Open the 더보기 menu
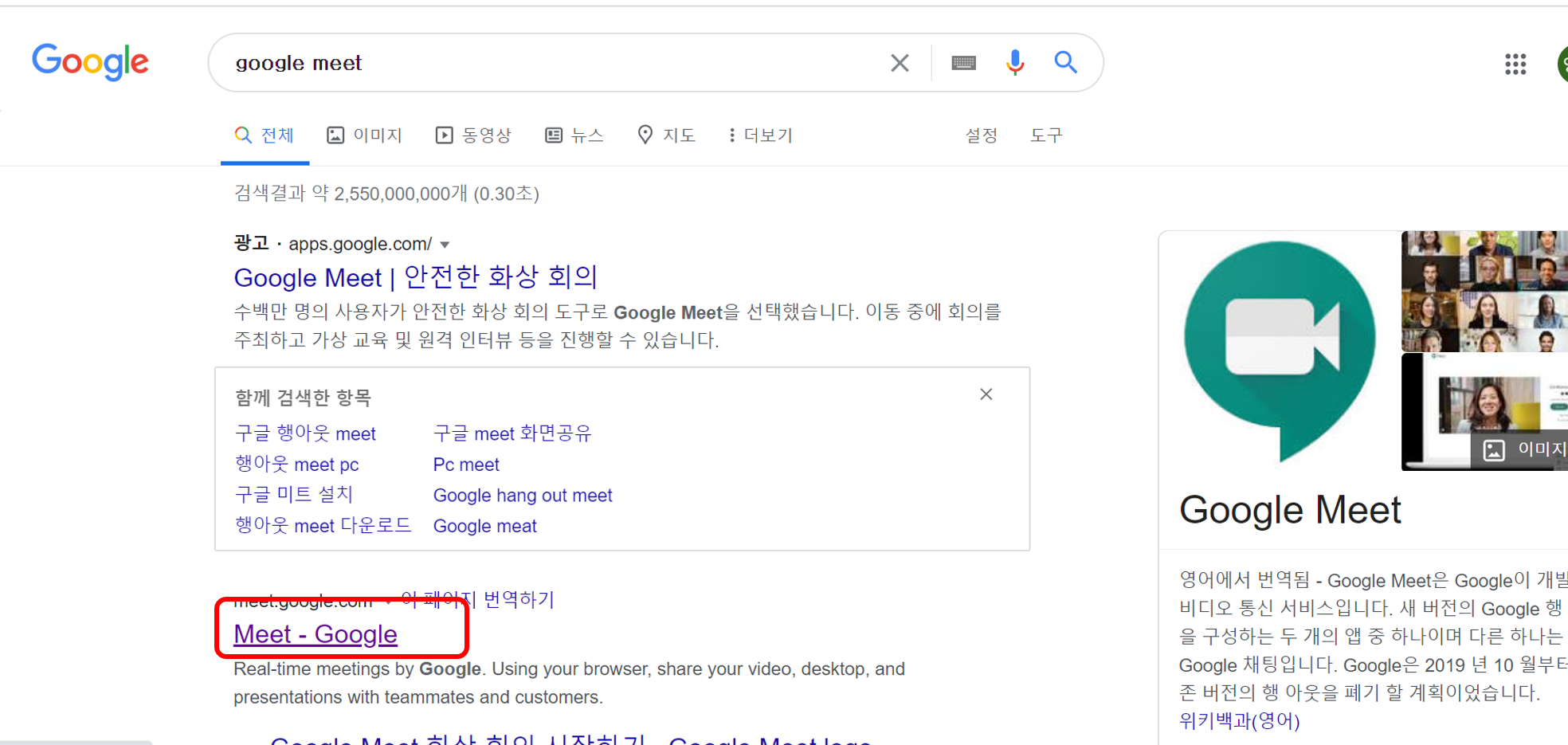Image resolution: width=1568 pixels, height=745 pixels. [761, 135]
